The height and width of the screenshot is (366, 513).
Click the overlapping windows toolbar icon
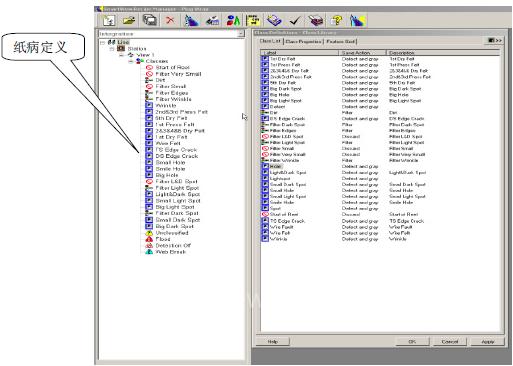(x=150, y=20)
